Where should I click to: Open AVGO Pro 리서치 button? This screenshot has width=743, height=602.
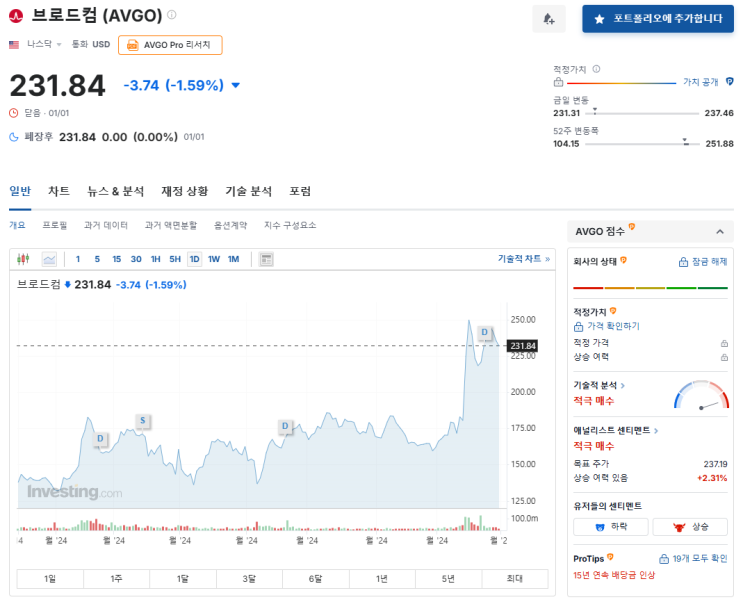pyautogui.click(x=170, y=45)
